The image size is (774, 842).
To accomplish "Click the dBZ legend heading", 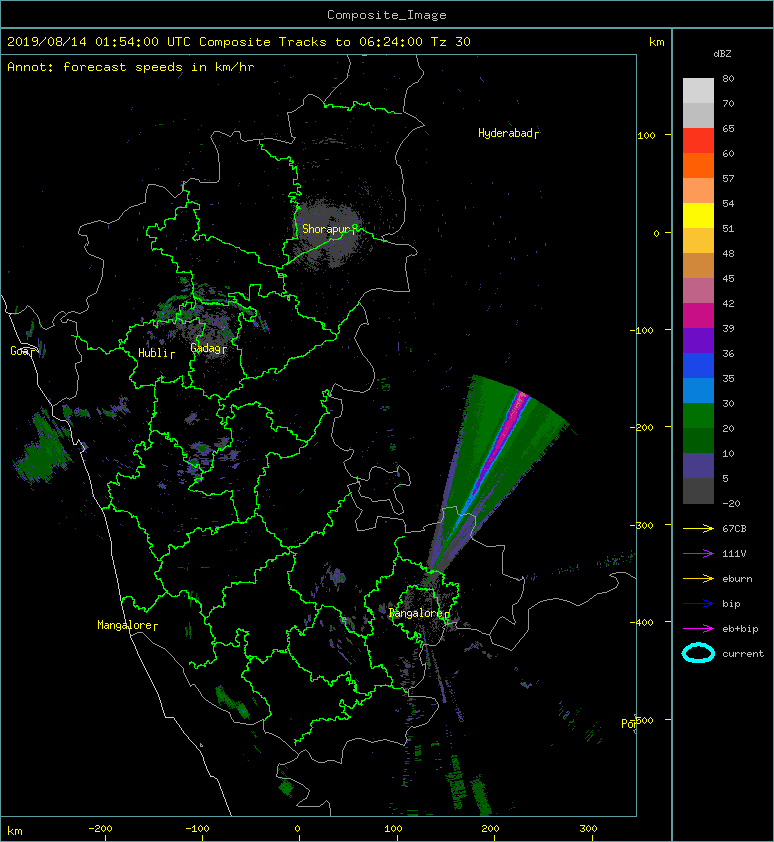I will click(722, 54).
